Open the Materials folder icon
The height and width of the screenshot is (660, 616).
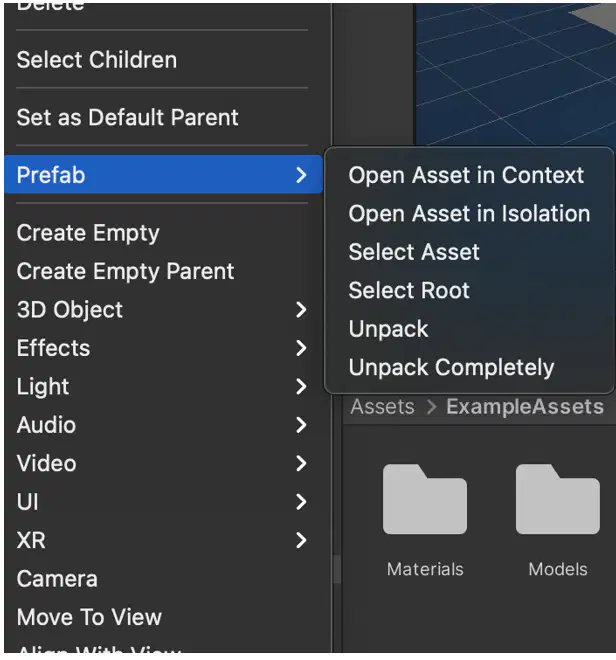(424, 499)
